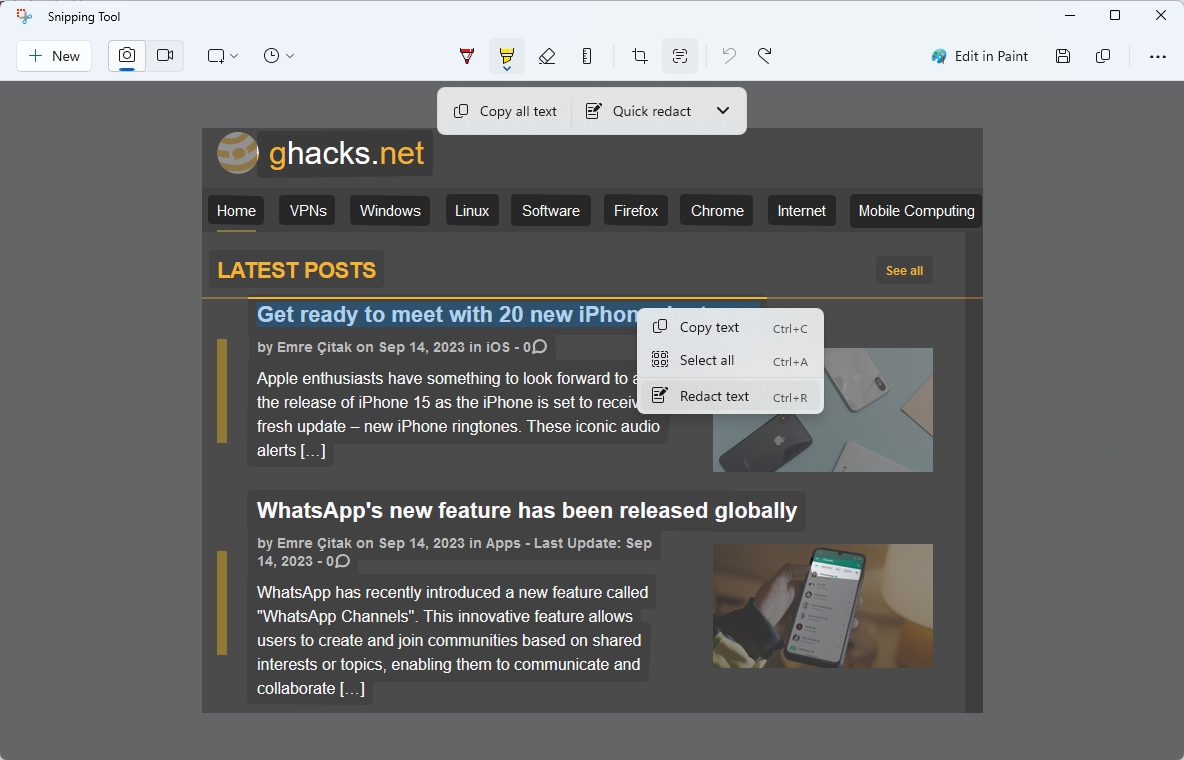Click the copy icon in the top toolbar
The height and width of the screenshot is (760, 1184).
point(1103,56)
